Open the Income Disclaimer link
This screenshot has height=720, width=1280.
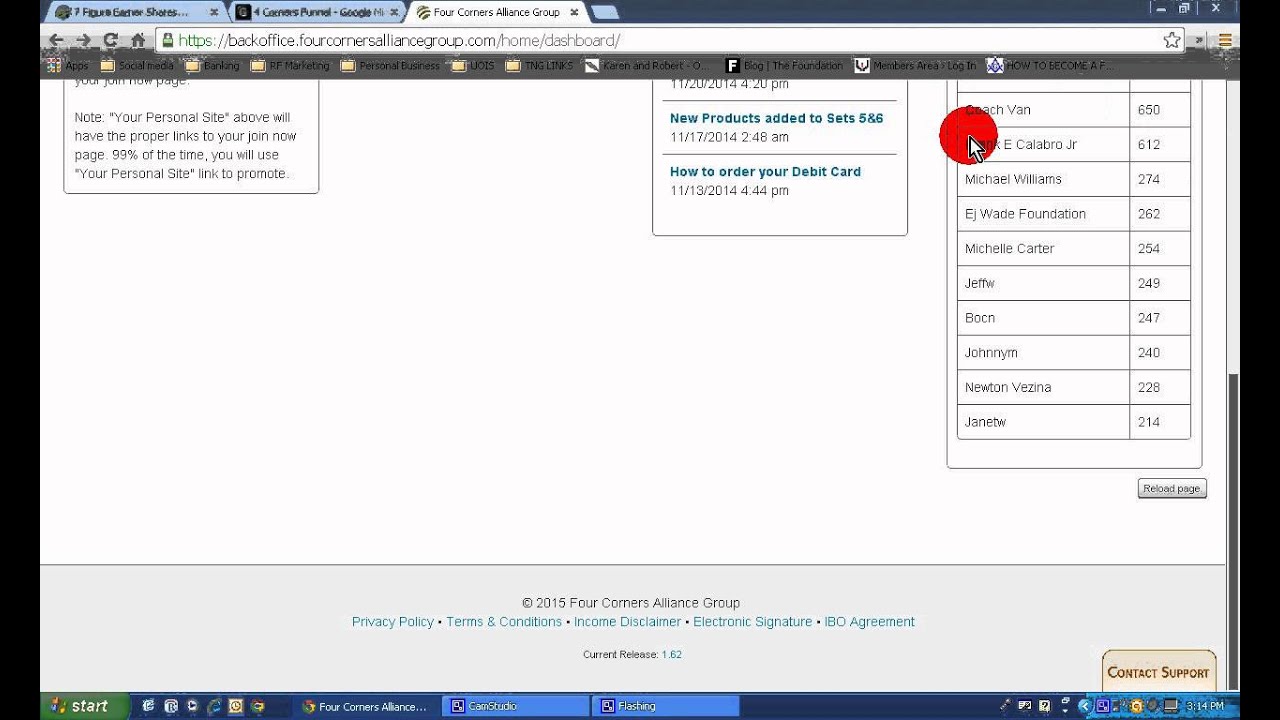(x=627, y=622)
